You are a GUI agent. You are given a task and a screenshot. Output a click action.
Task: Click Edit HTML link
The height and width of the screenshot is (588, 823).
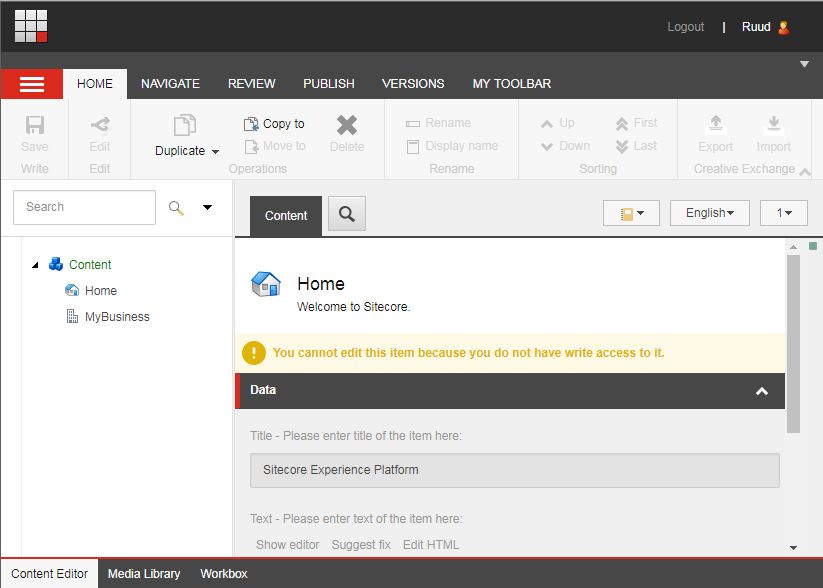[x=431, y=545]
